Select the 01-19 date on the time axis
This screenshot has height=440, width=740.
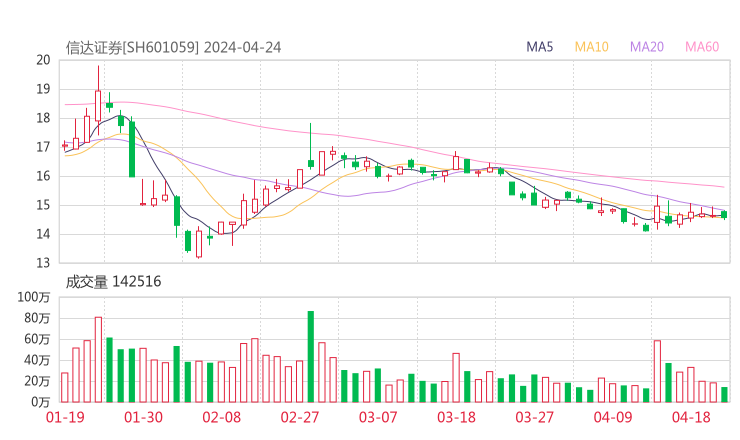tap(64, 418)
